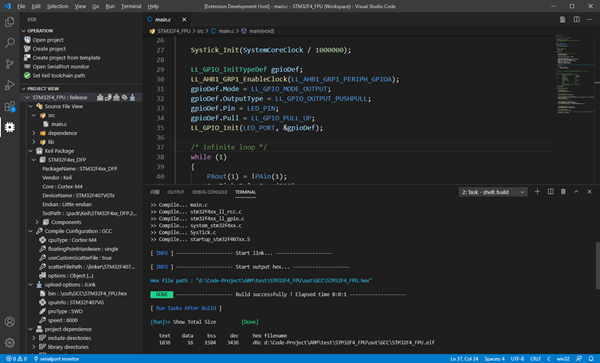This screenshot has height=363, width=600.
Task: Select floatingPointHardware : single entry
Action: coord(83,249)
